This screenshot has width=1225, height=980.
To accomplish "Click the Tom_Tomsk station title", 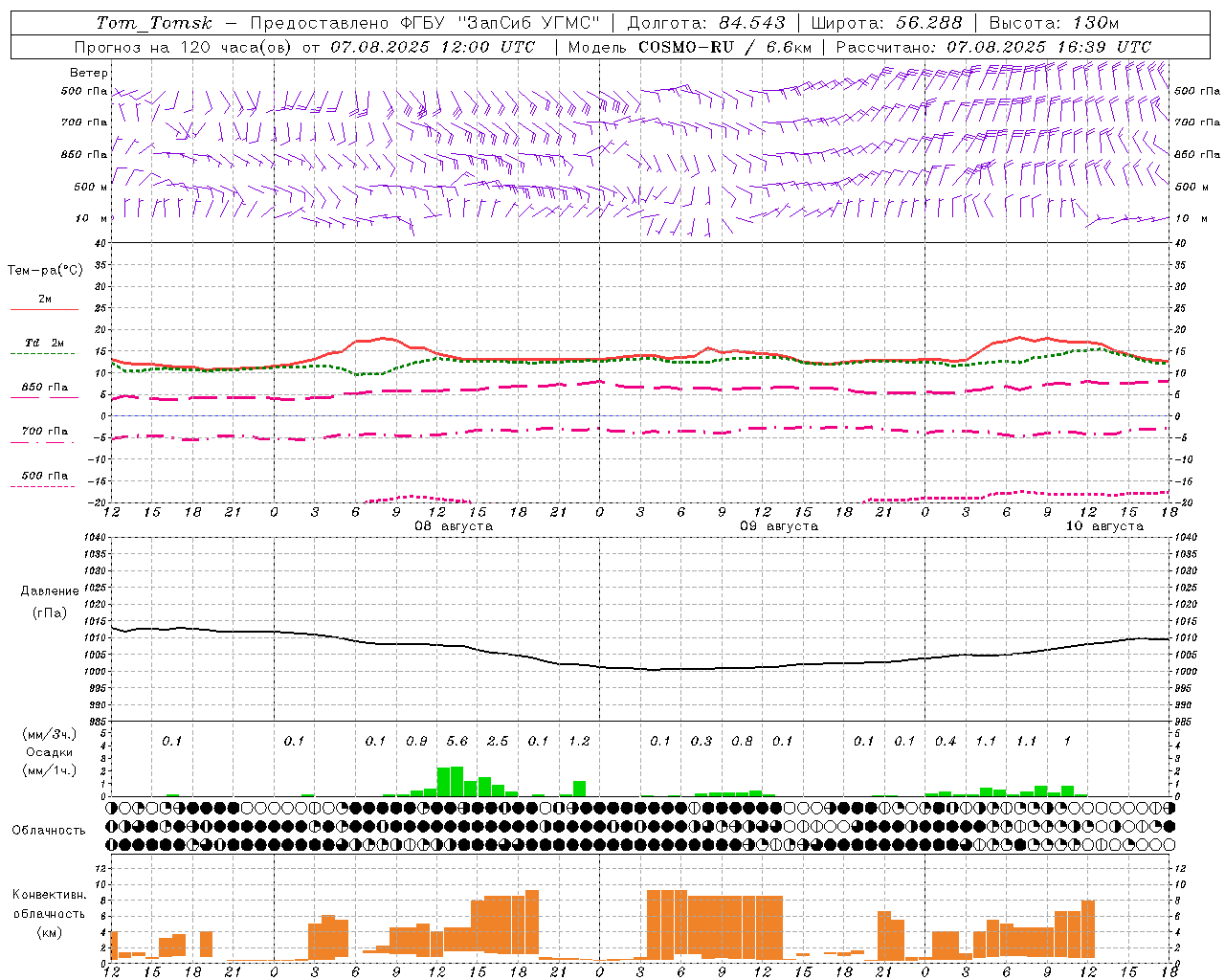I will (x=154, y=23).
